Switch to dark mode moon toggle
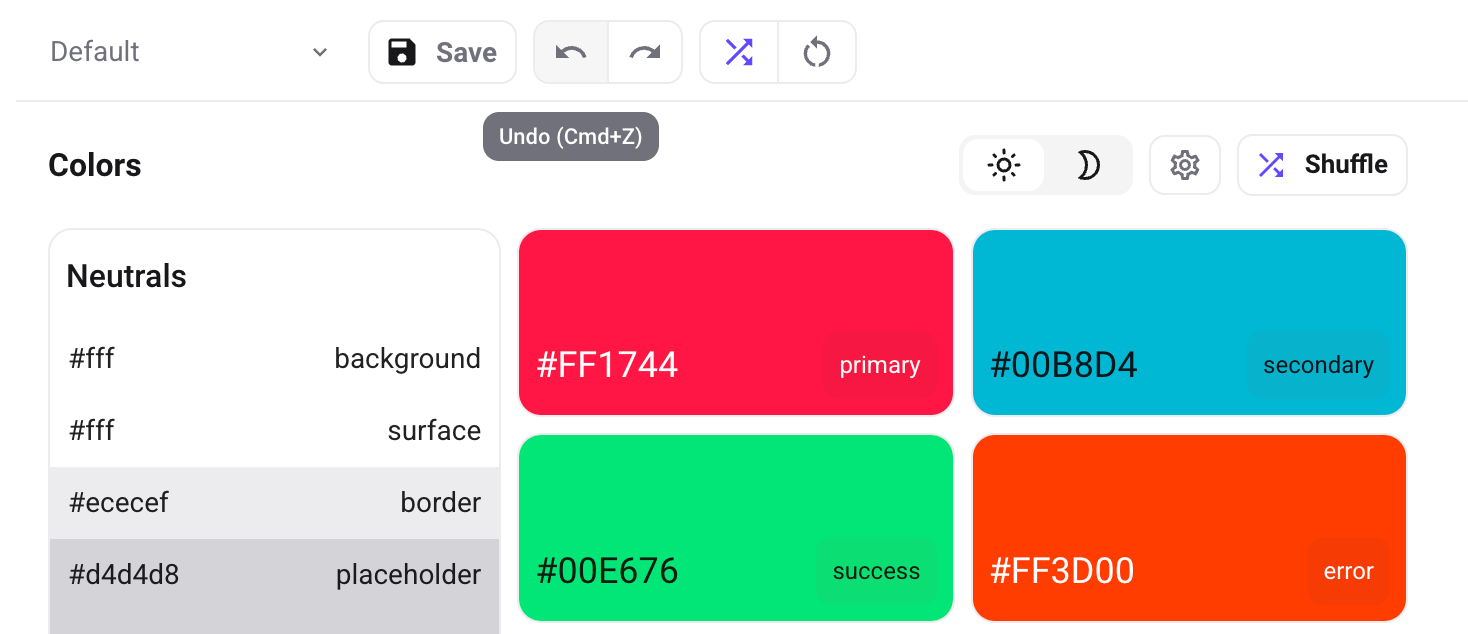 tap(1088, 165)
